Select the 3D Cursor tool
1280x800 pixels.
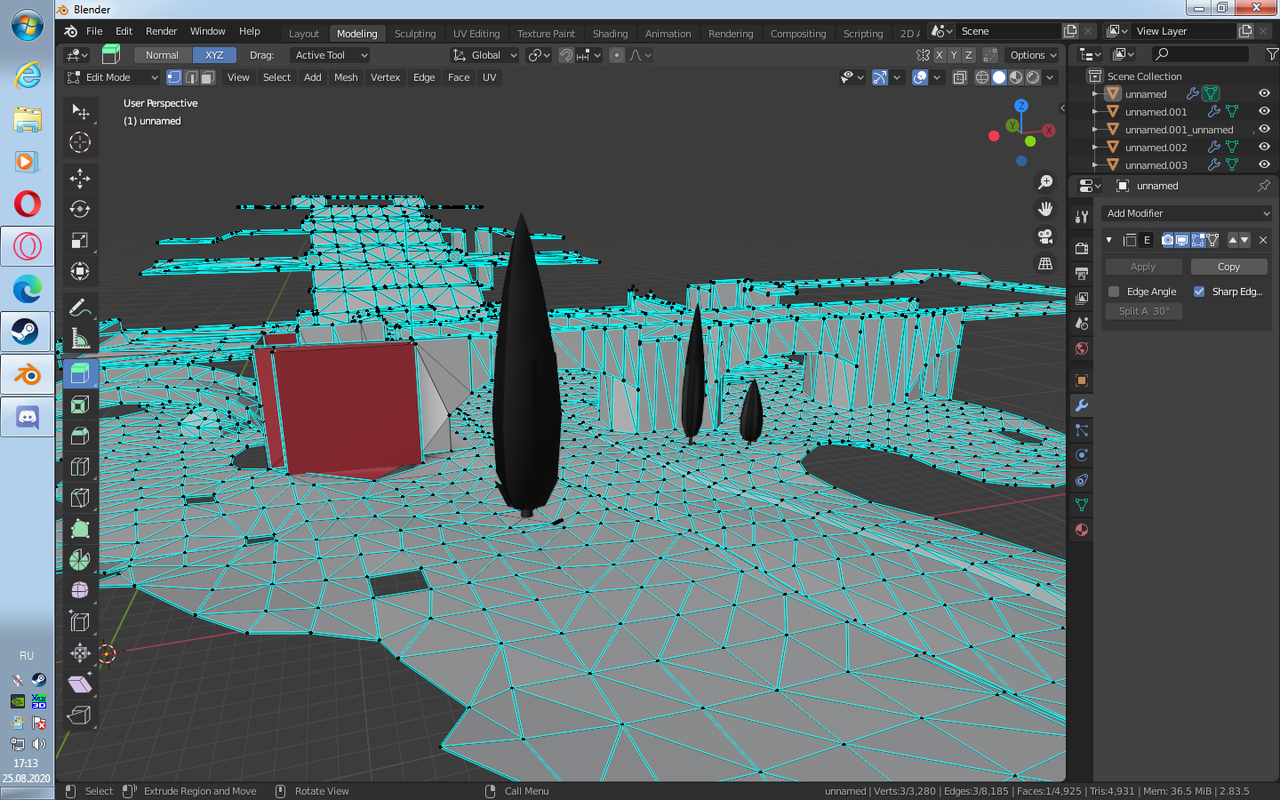[x=80, y=142]
